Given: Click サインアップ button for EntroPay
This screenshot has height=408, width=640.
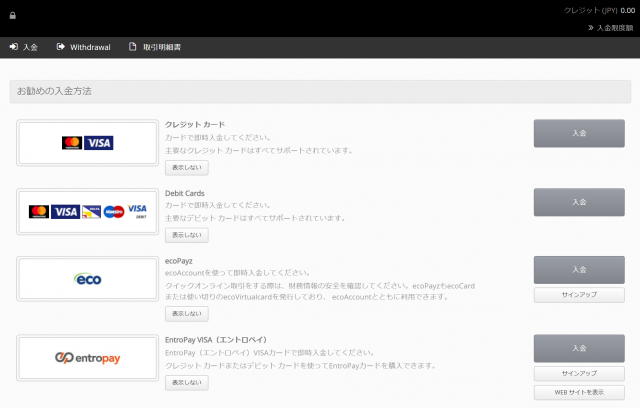Looking at the screenshot, I should tap(579, 373).
